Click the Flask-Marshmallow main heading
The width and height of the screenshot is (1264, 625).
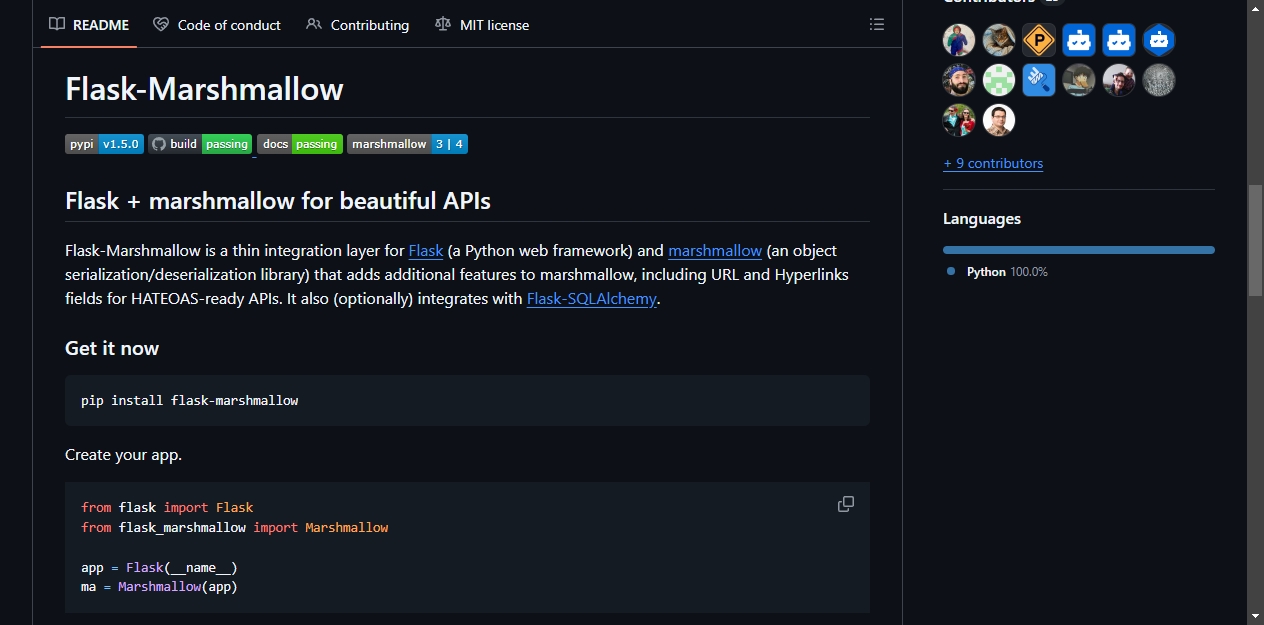pos(204,89)
